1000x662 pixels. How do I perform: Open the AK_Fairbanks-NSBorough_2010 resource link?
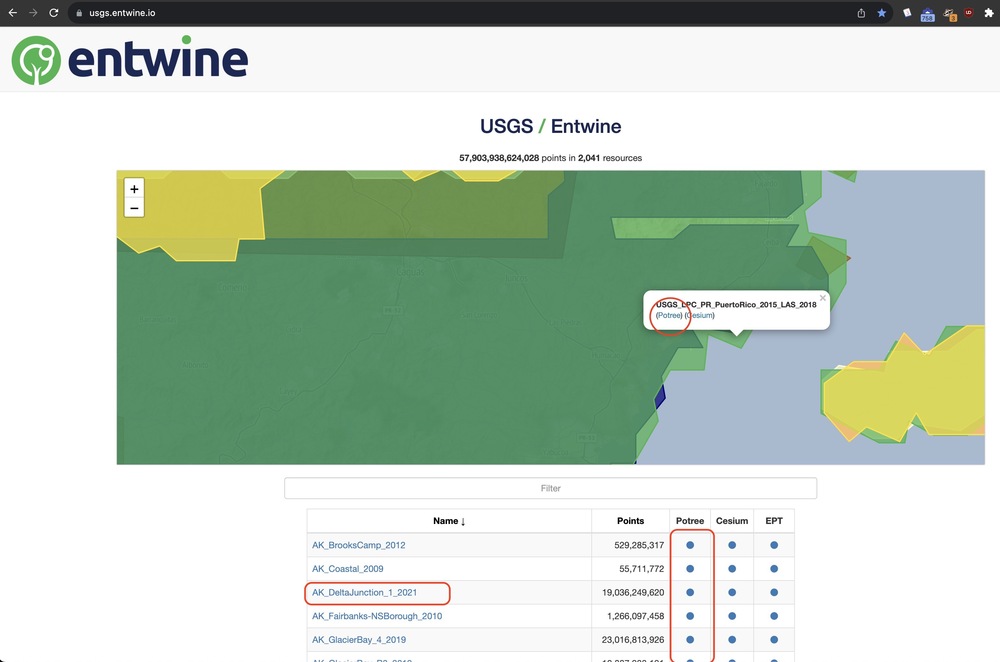tap(377, 616)
